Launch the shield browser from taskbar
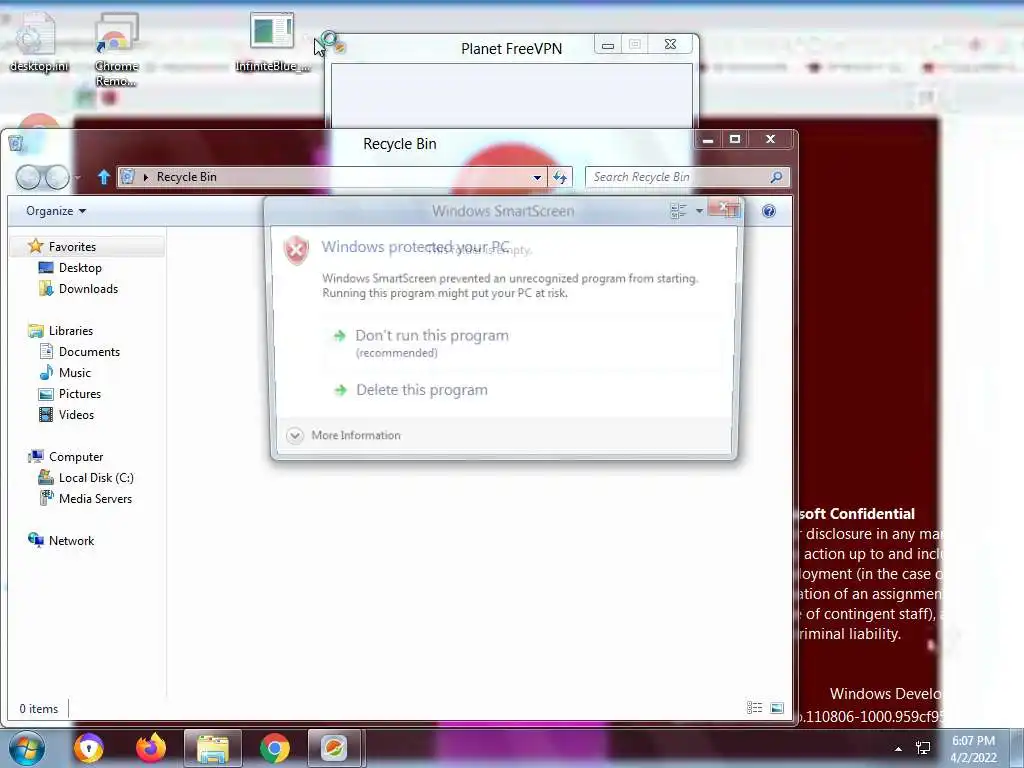 [x=89, y=748]
